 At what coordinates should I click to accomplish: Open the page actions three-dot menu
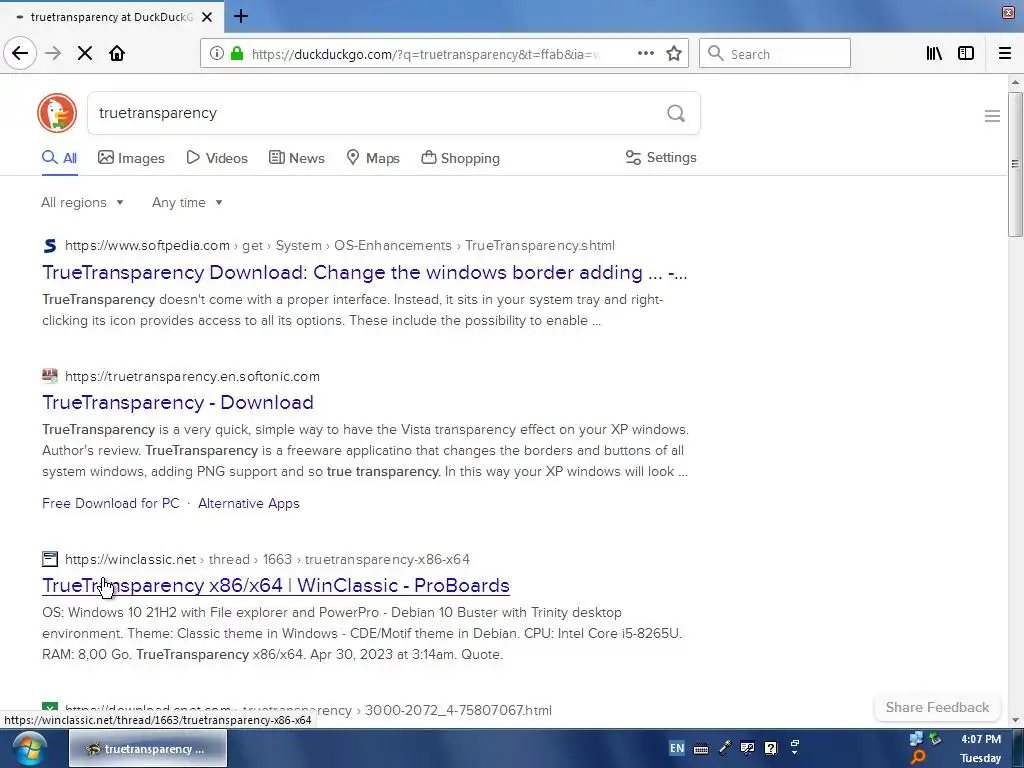click(x=645, y=54)
